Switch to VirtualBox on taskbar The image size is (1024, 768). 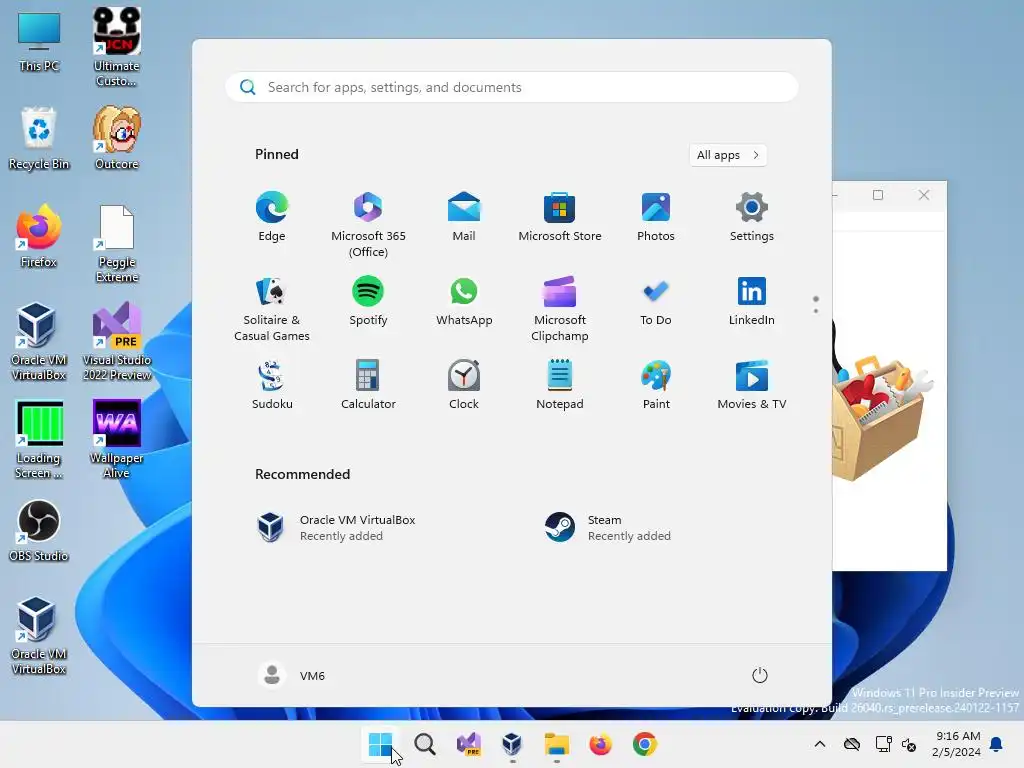[x=512, y=744]
